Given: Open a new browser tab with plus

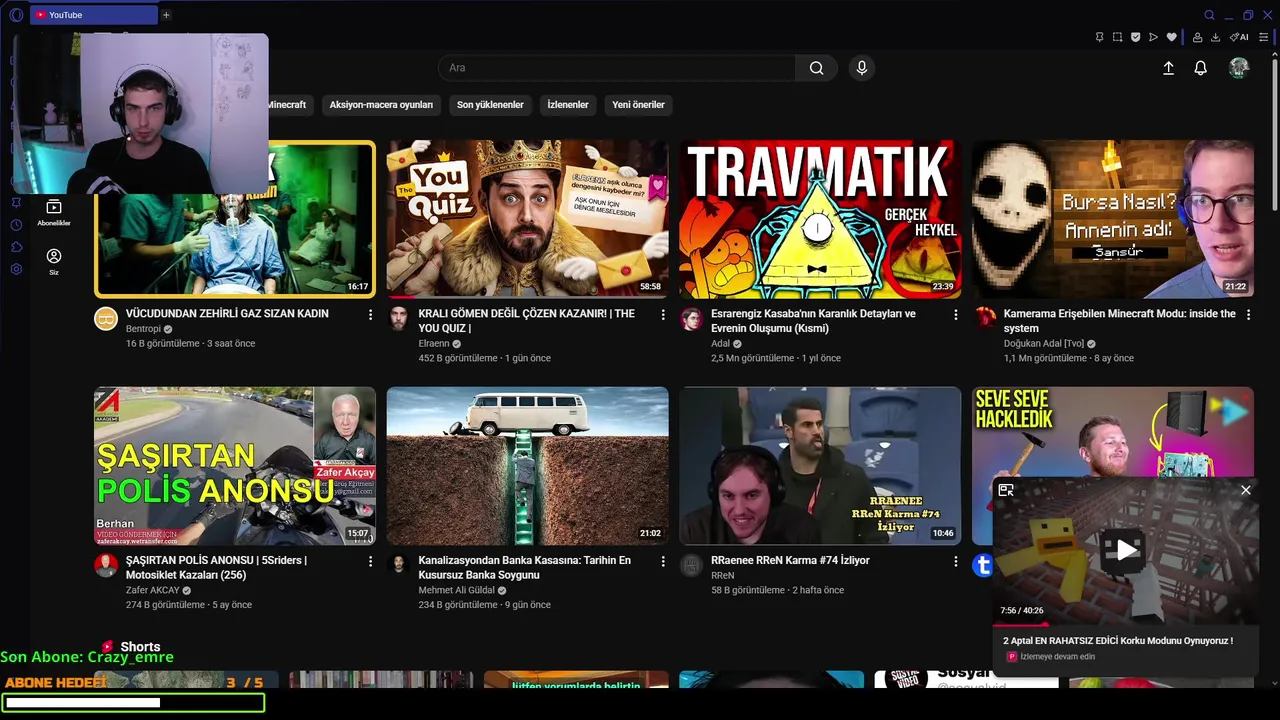Looking at the screenshot, I should click(166, 15).
